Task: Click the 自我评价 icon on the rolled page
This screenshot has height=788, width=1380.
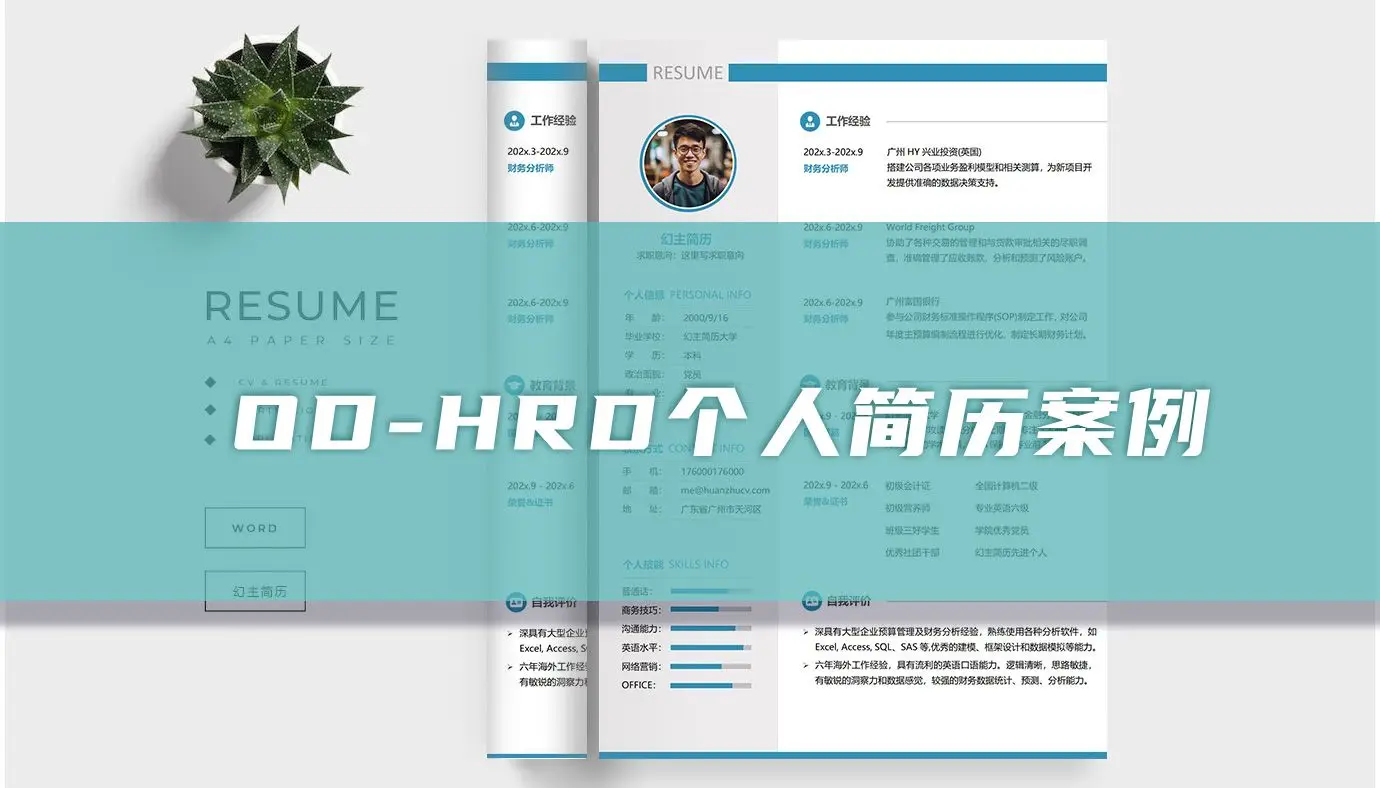Action: [x=514, y=602]
